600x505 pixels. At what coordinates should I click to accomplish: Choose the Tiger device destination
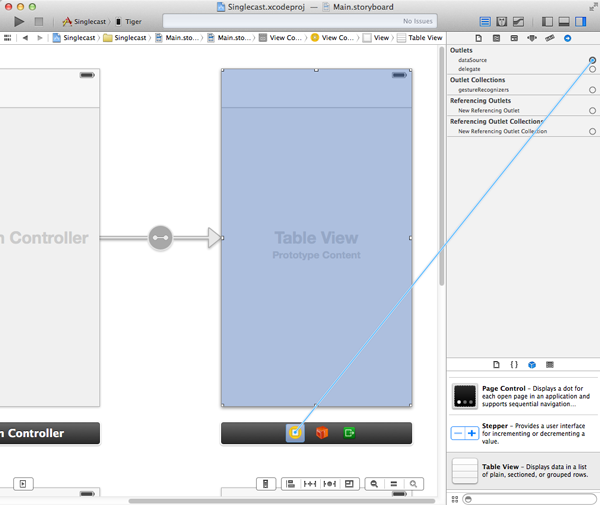tap(129, 22)
